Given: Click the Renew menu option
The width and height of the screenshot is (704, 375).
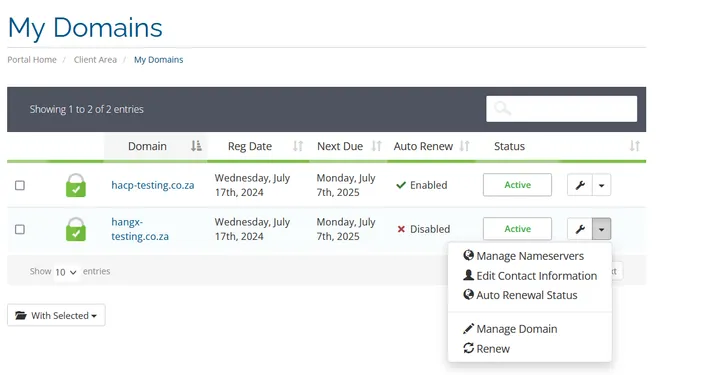Looking at the screenshot, I should [486, 349].
